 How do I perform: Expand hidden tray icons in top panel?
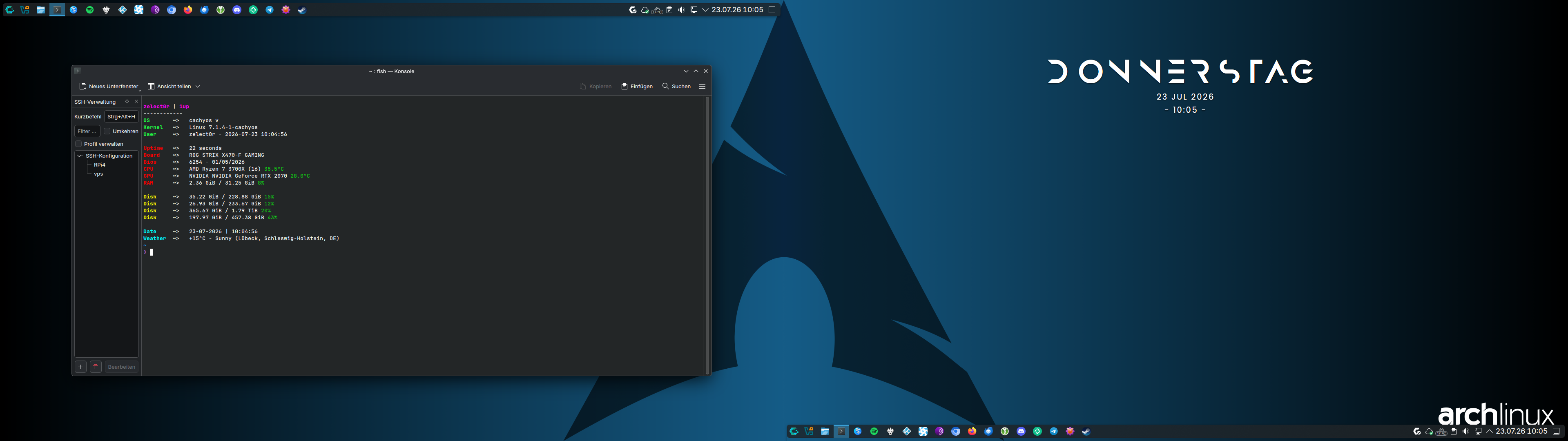click(x=705, y=10)
